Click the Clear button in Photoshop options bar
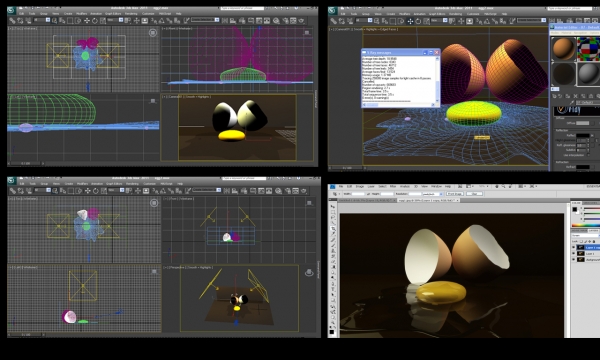600x360 pixels. tap(474, 194)
